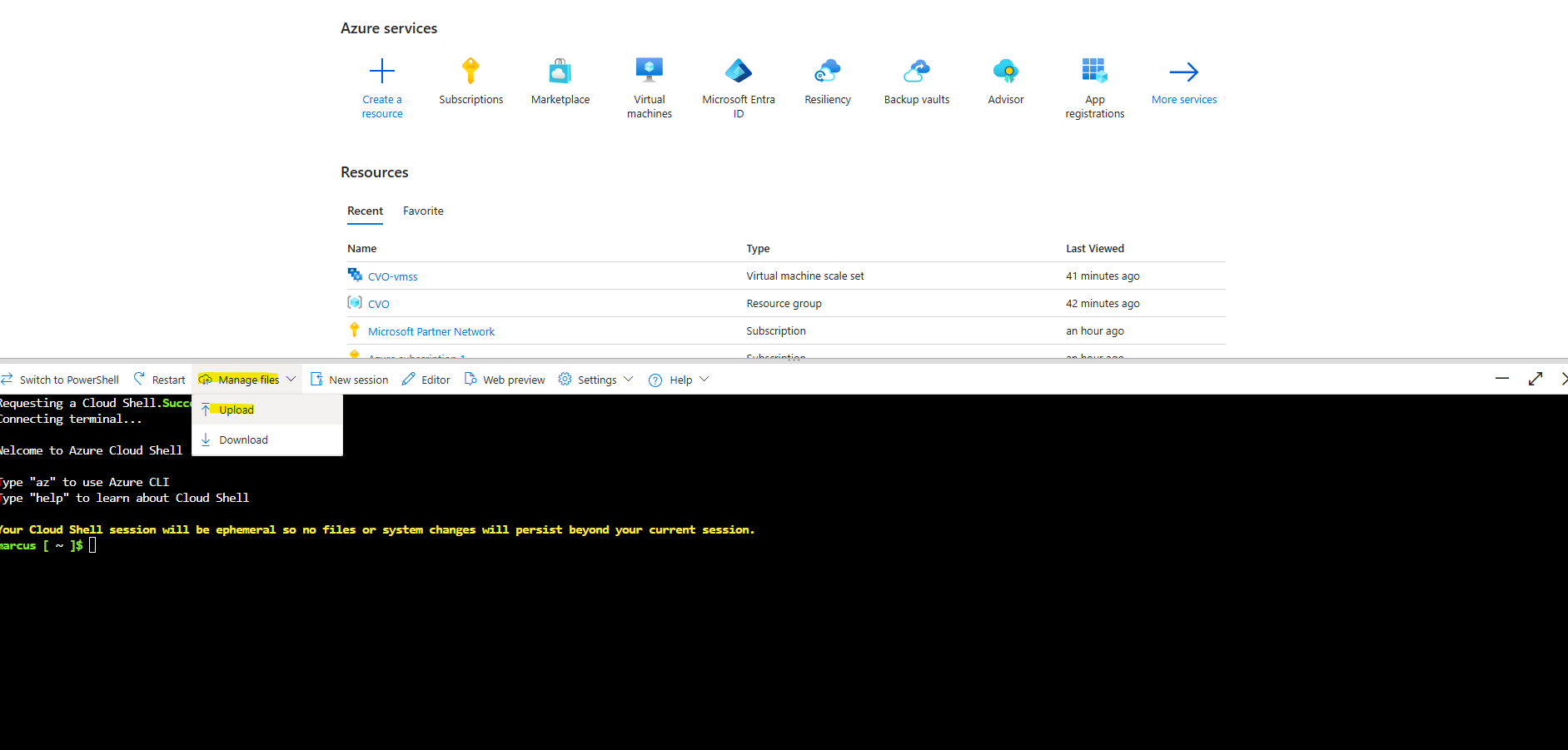Viewport: 1568px width, 750px height.
Task: Open the Resiliency cloud icon
Action: 827,71
